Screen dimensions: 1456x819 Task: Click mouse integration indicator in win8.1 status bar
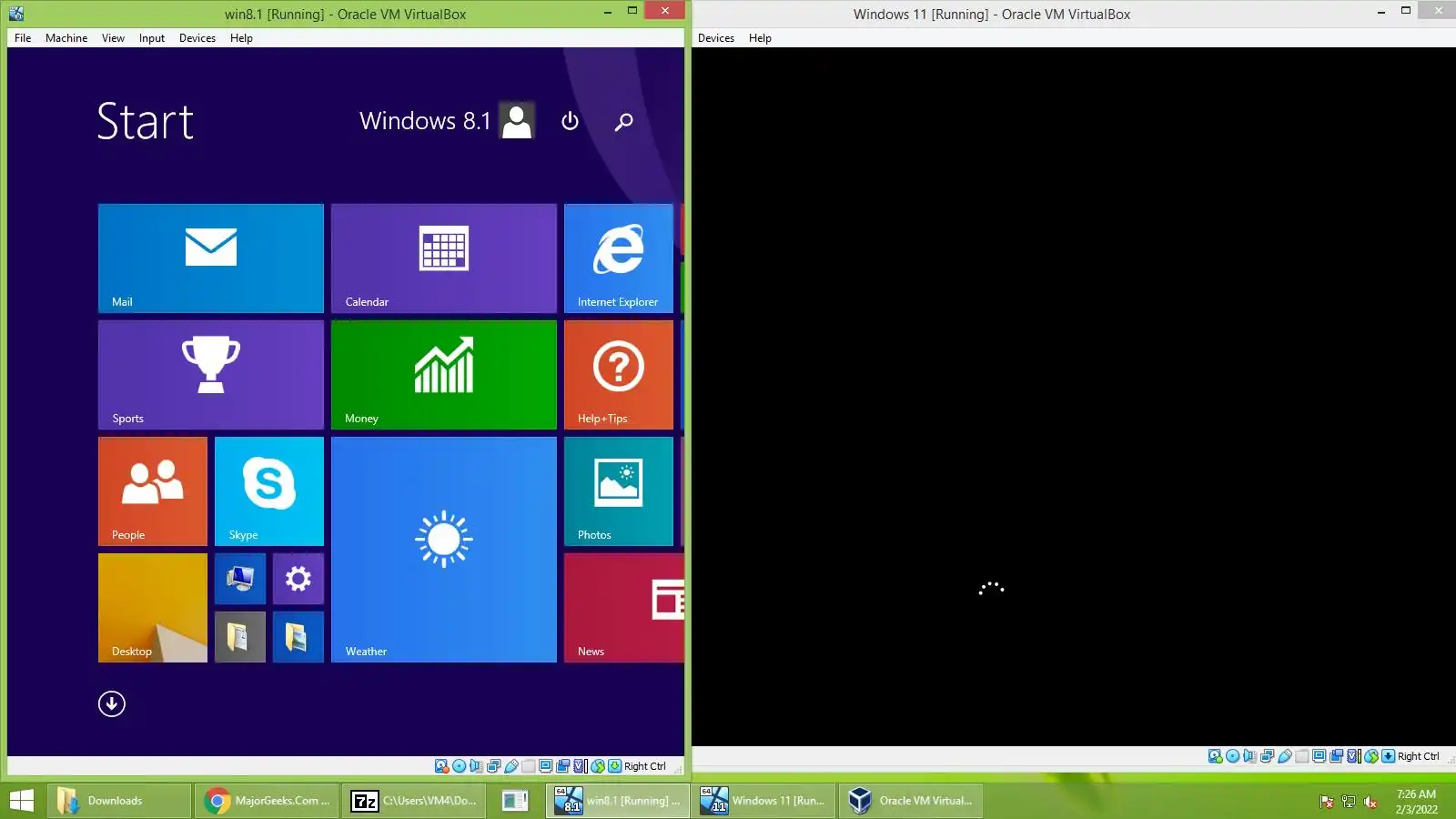click(598, 766)
